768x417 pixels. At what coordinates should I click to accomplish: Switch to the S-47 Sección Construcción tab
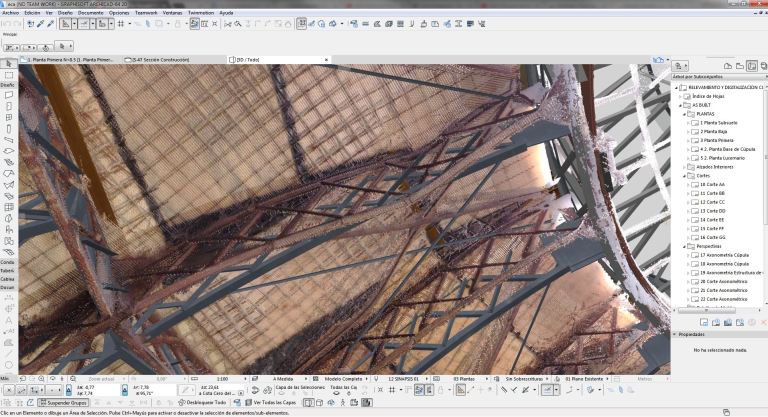coord(161,60)
